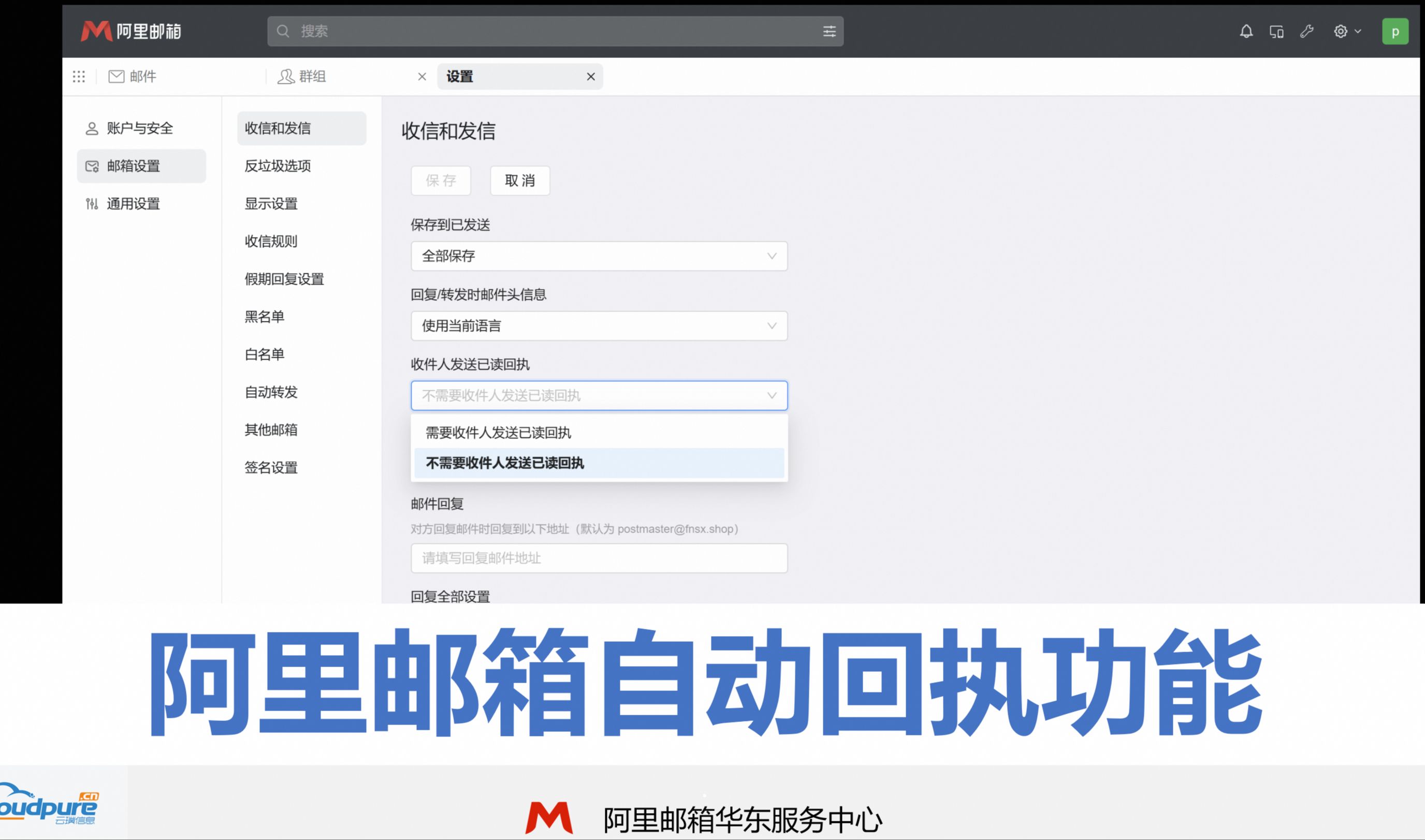
Task: Click the 保存 button
Action: 441,181
